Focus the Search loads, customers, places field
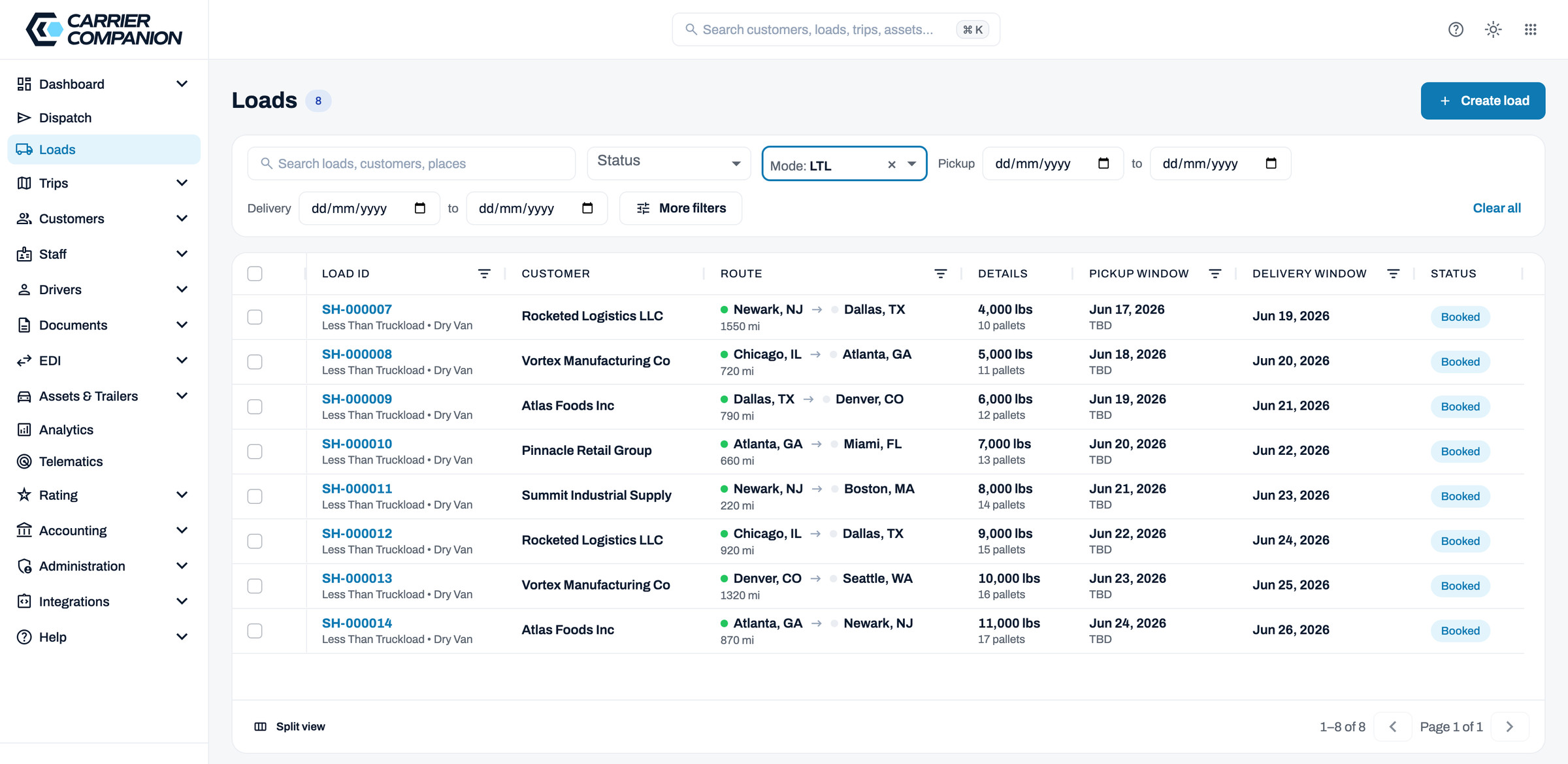1568x764 pixels. click(x=412, y=163)
